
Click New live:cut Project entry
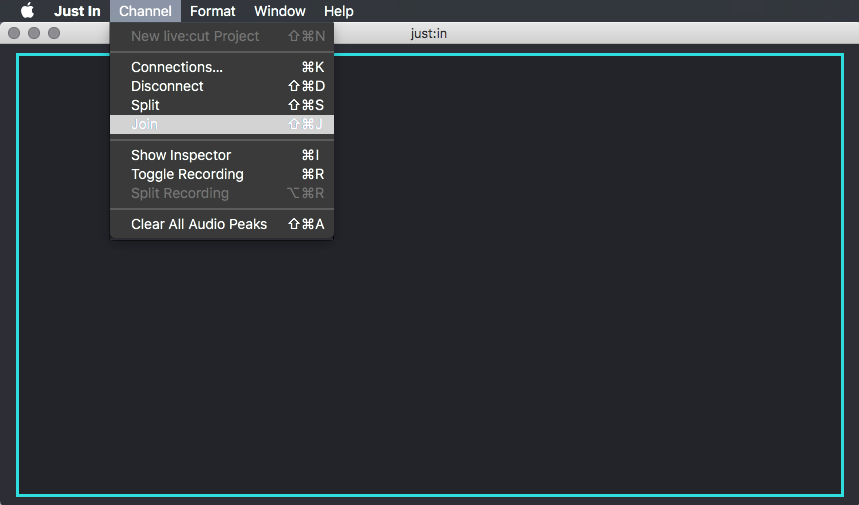coord(222,36)
